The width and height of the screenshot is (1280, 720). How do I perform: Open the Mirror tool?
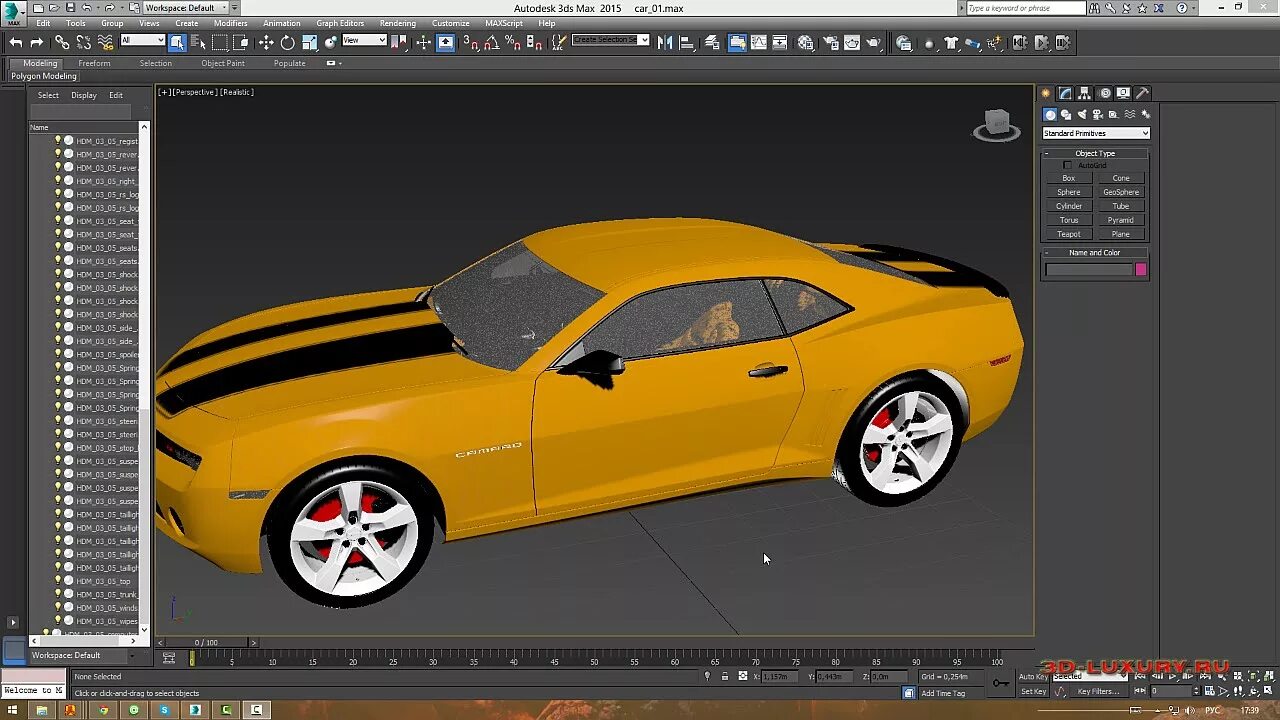666,42
